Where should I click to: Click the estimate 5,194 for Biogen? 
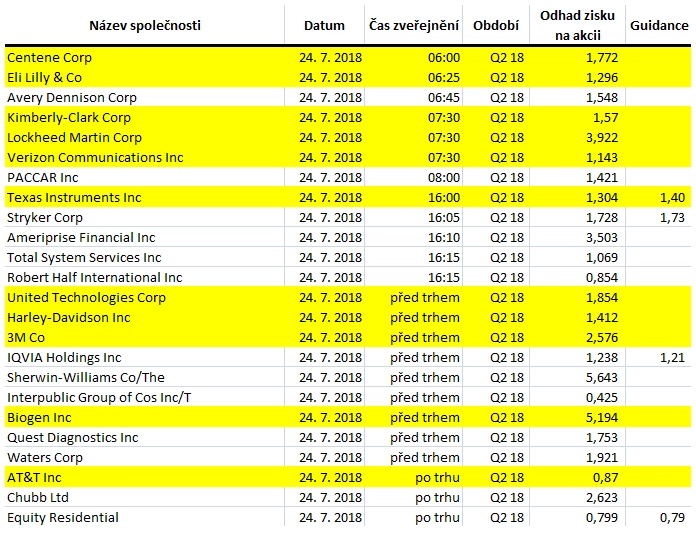coord(602,418)
